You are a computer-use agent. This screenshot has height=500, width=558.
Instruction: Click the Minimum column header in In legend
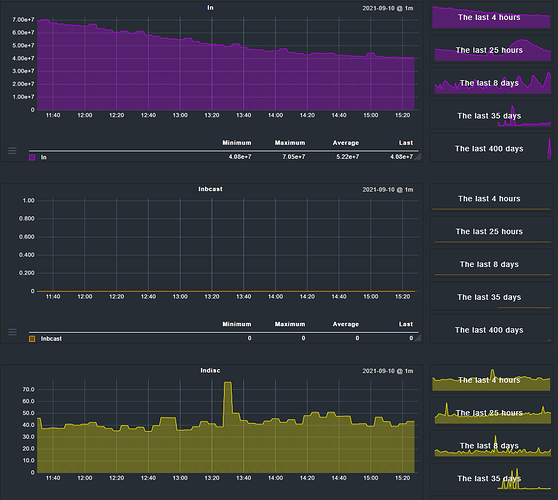[237, 143]
